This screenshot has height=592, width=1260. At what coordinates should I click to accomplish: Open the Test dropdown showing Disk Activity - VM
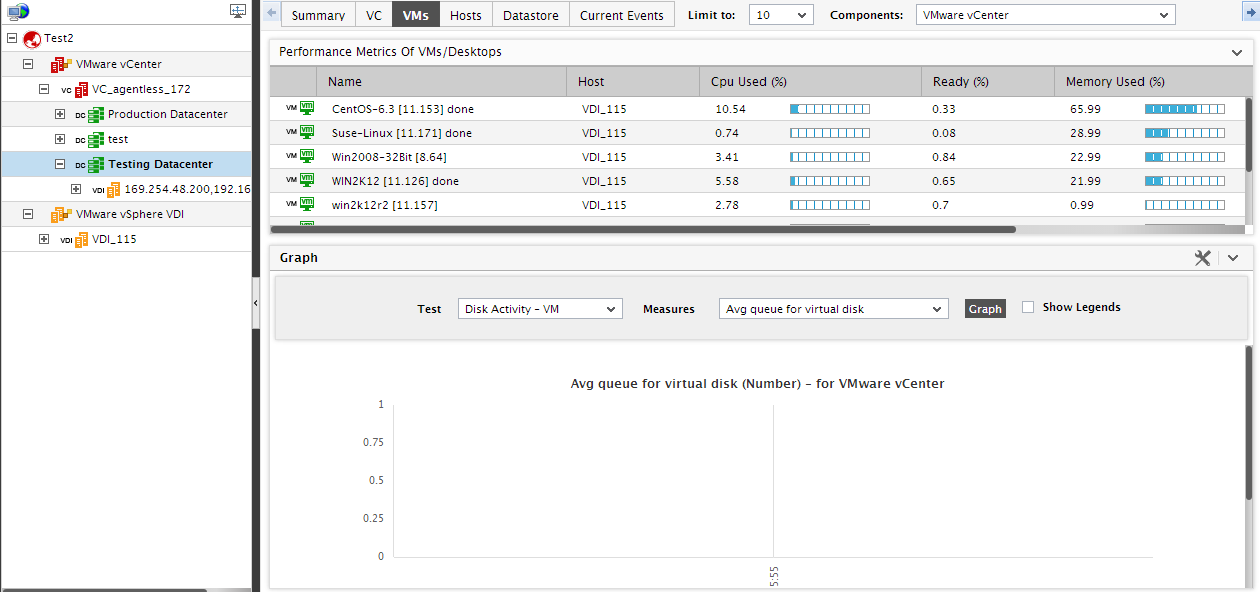pos(540,309)
